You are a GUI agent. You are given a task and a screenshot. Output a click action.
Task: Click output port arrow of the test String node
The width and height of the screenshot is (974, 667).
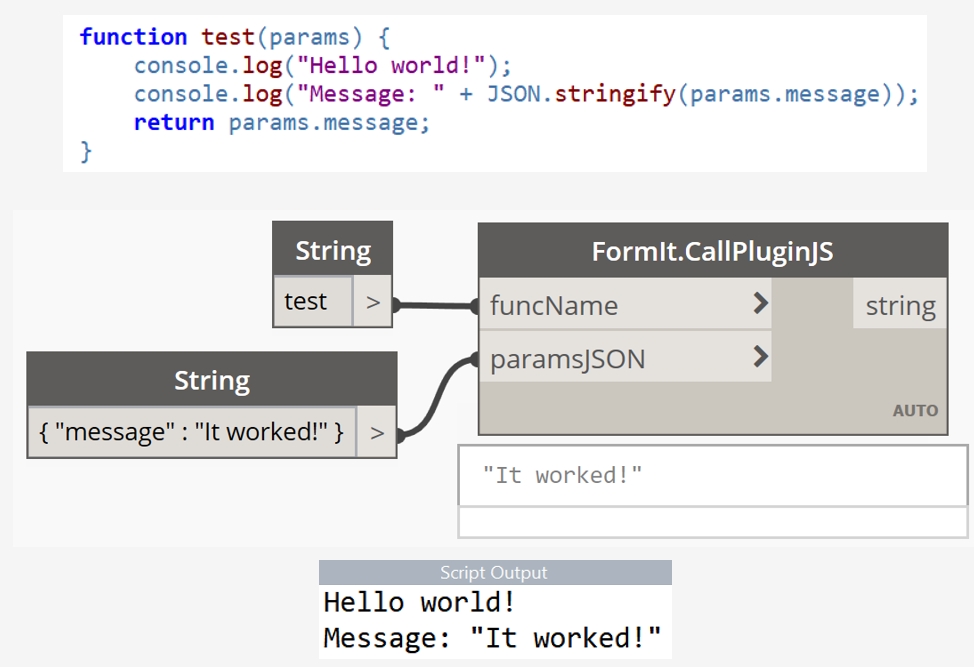(373, 302)
